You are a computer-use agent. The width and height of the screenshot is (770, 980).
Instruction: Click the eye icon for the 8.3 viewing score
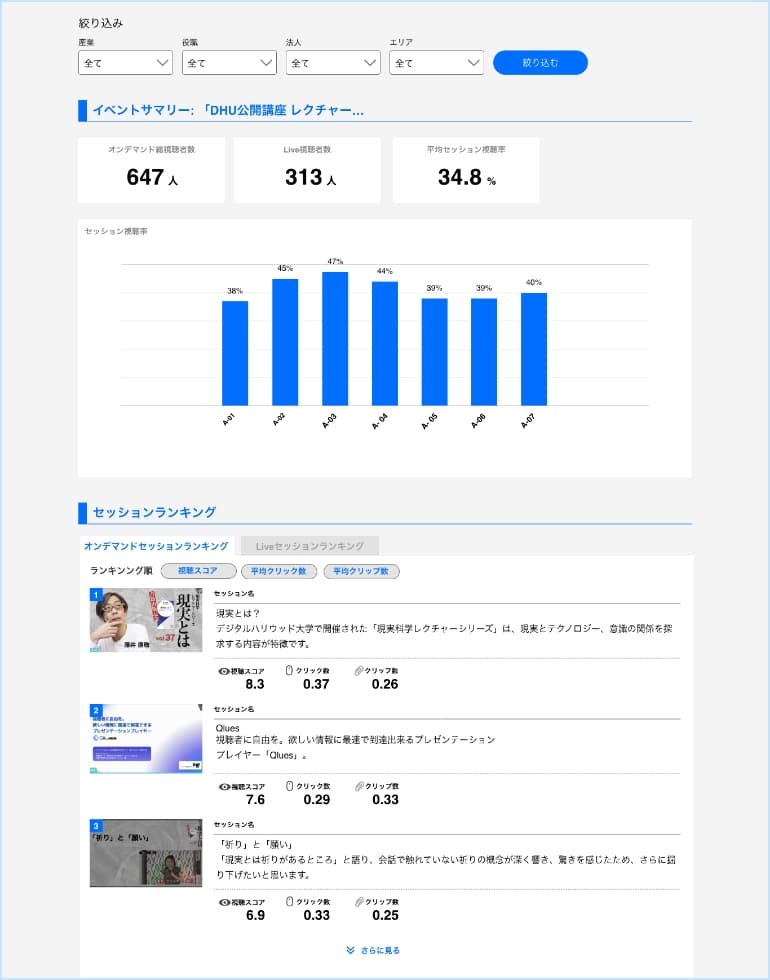point(224,671)
